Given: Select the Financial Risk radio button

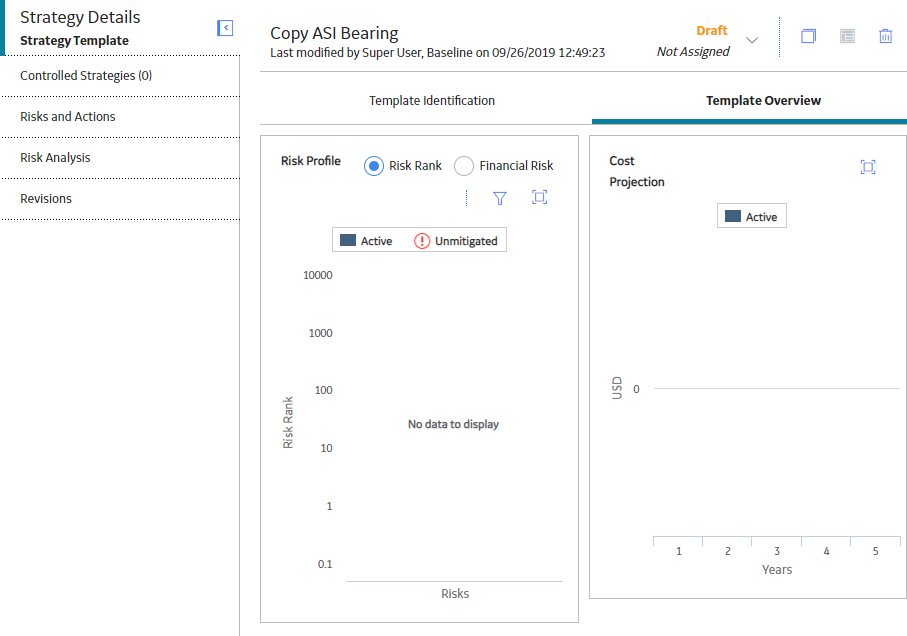Looking at the screenshot, I should (x=464, y=166).
